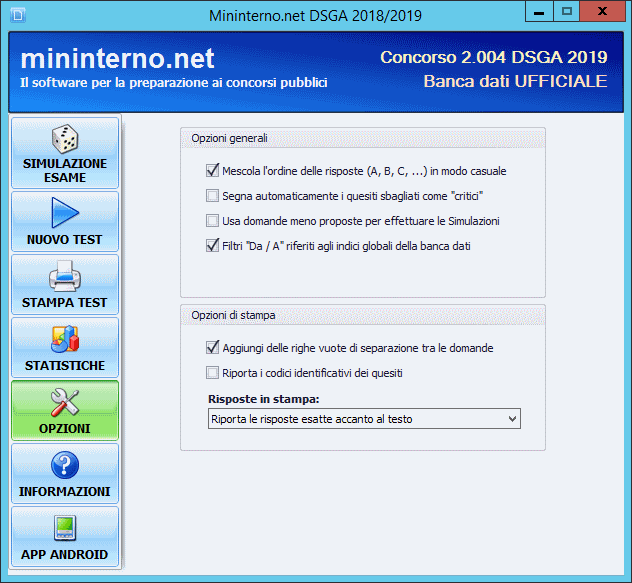Viewport: 632px width, 583px height.
Task: Click the printer icon for Stampa Test
Action: [x=65, y=275]
